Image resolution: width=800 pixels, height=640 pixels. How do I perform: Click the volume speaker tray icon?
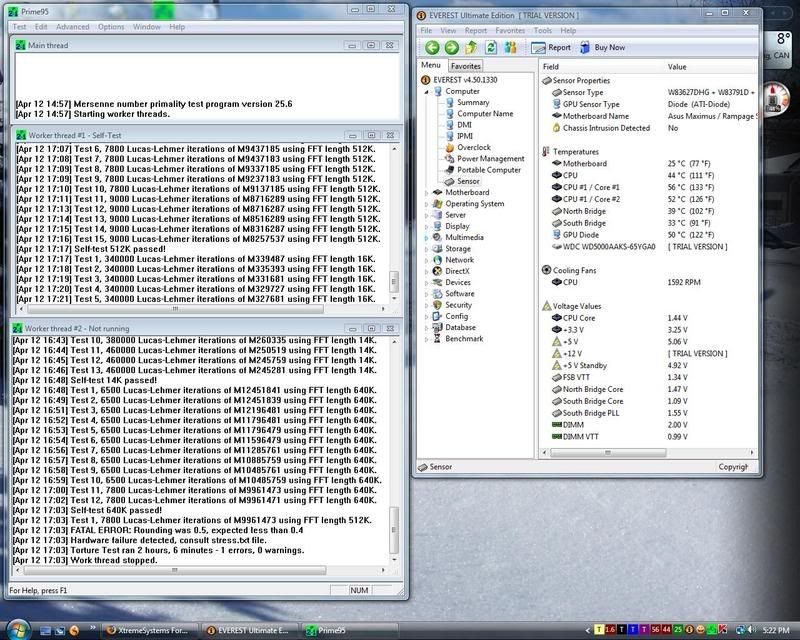pyautogui.click(x=751, y=630)
